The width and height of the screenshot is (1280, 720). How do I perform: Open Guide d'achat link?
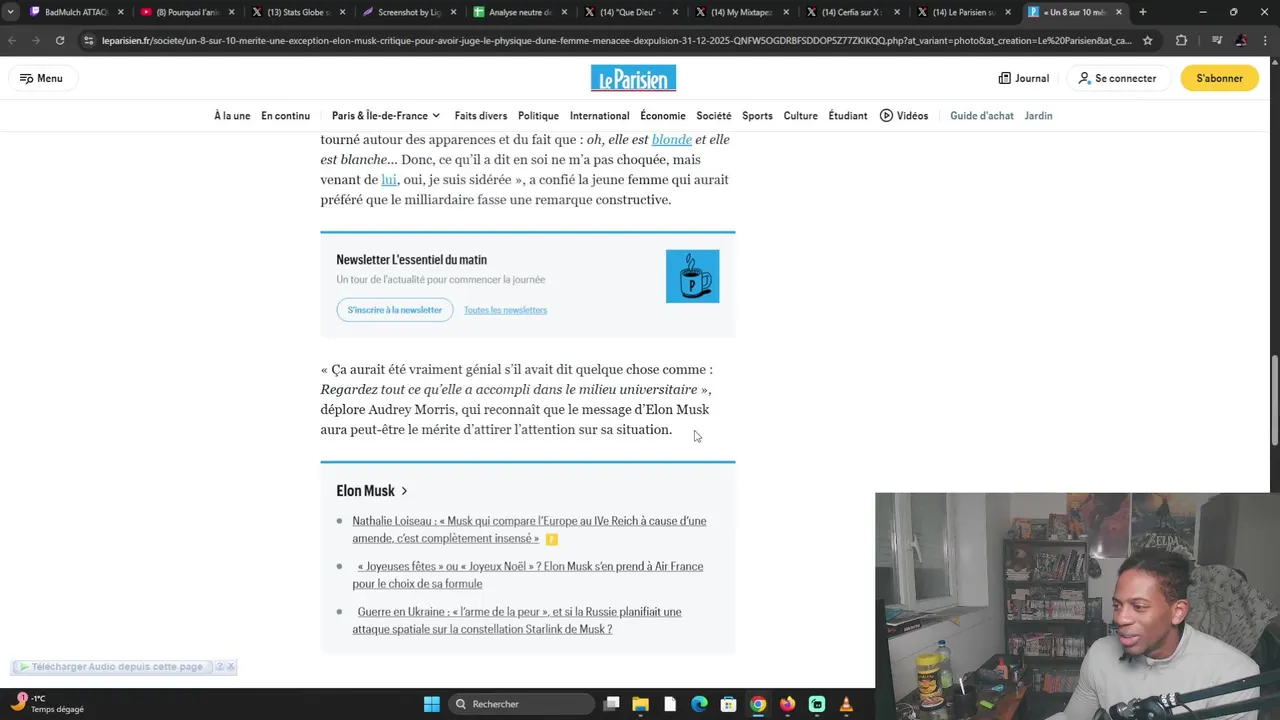coord(982,116)
